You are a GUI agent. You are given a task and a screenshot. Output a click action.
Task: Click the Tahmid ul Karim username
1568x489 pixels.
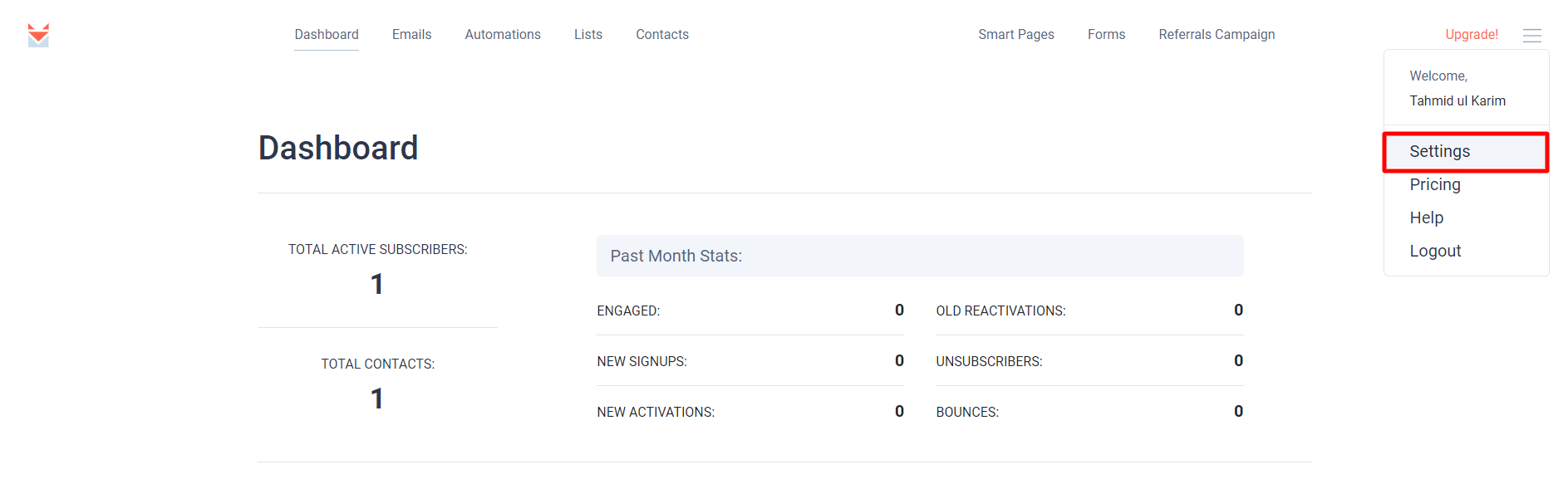click(1457, 100)
